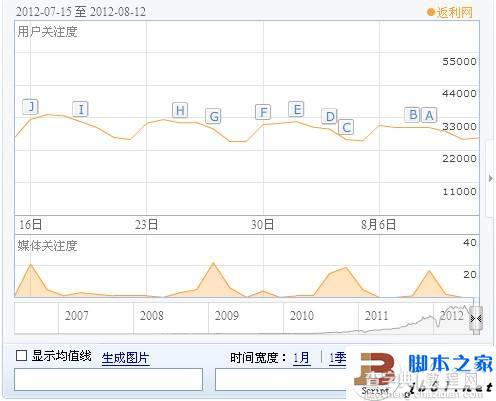Click news marker C on the chart
This screenshot has width=496, height=401.
(x=346, y=127)
